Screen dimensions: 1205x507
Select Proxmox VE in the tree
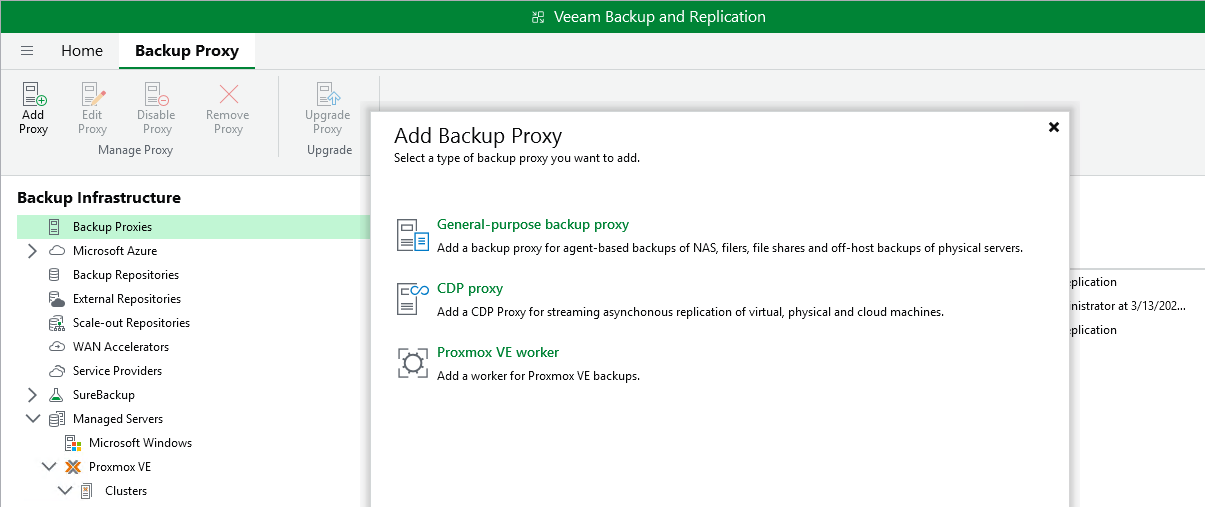pyautogui.click(x=120, y=467)
